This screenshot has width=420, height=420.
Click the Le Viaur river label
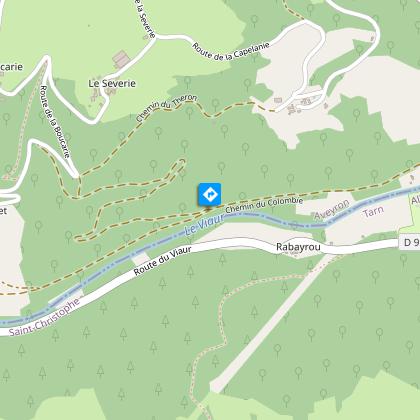204,225
